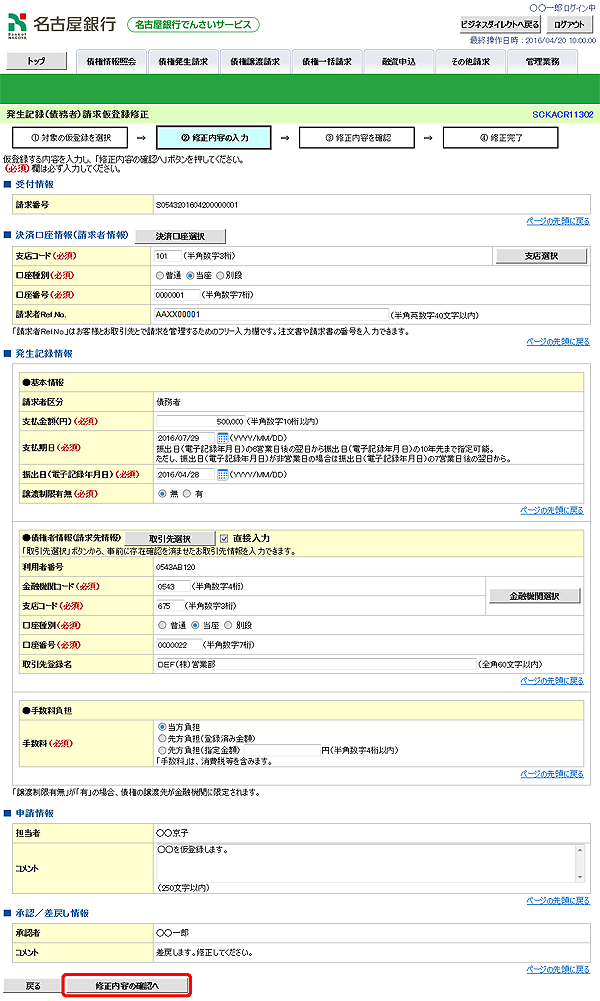Click ページの先頭に戻る under 債権者情報
The image size is (600, 1001).
point(552,681)
